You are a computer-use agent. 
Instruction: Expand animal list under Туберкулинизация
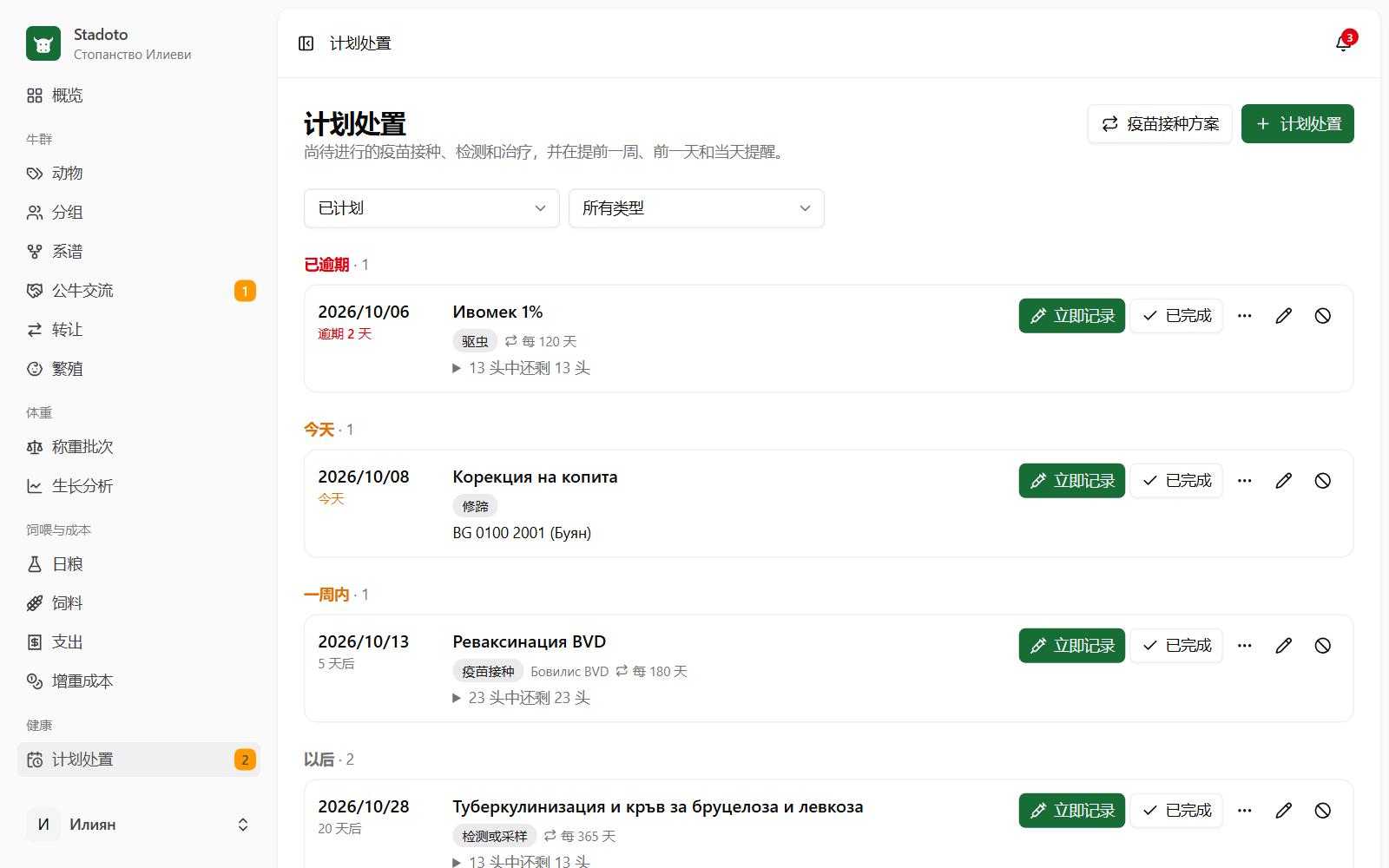[521, 861]
